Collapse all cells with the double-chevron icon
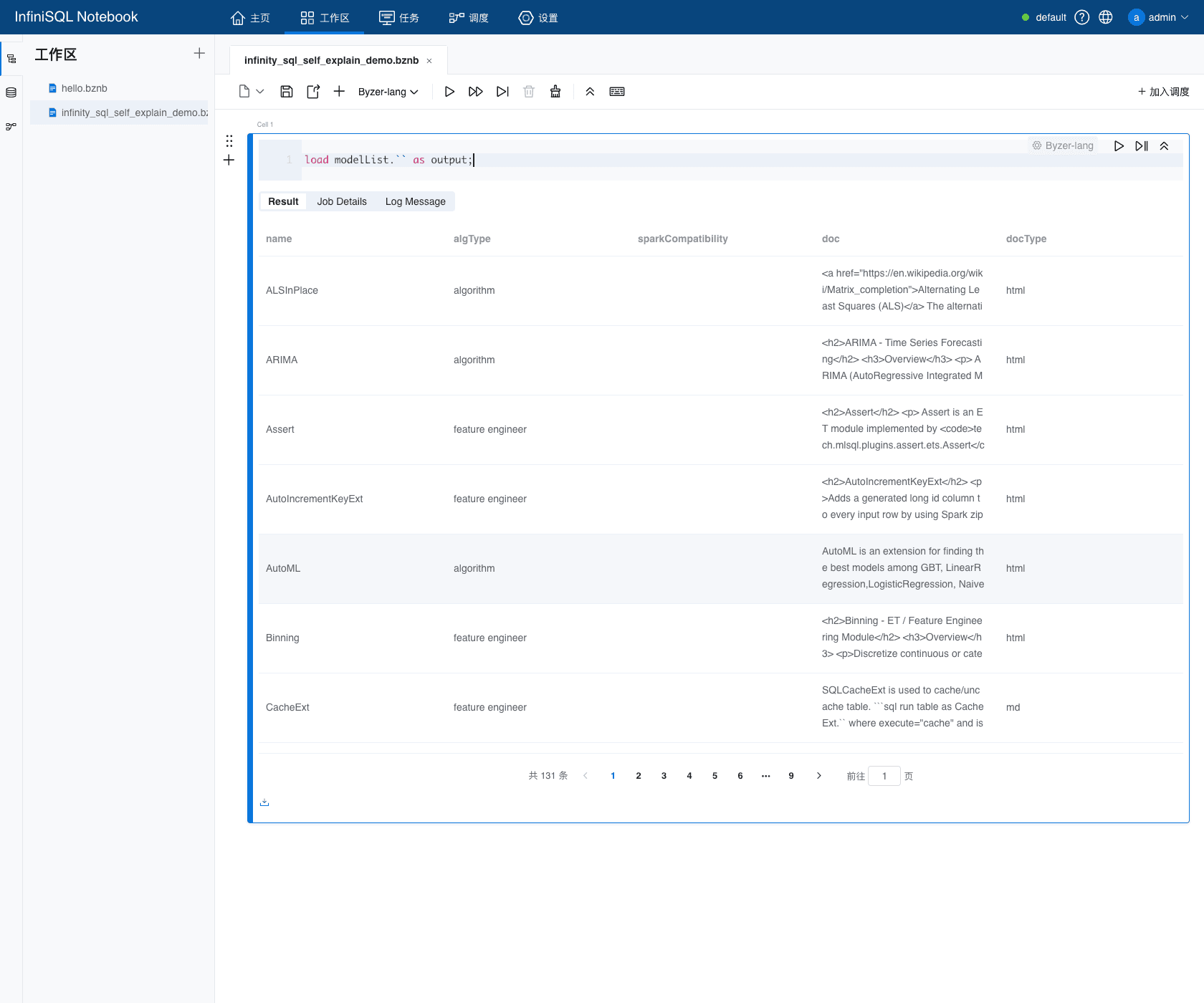1204x1003 pixels. point(590,92)
